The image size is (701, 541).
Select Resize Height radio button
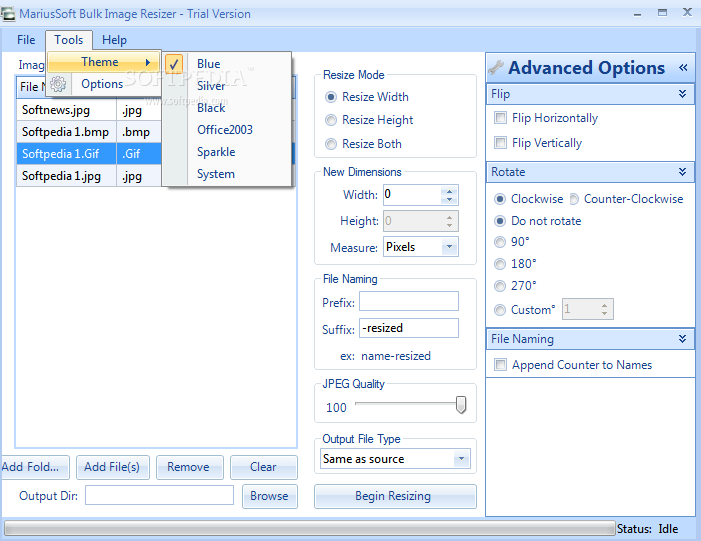tap(331, 120)
